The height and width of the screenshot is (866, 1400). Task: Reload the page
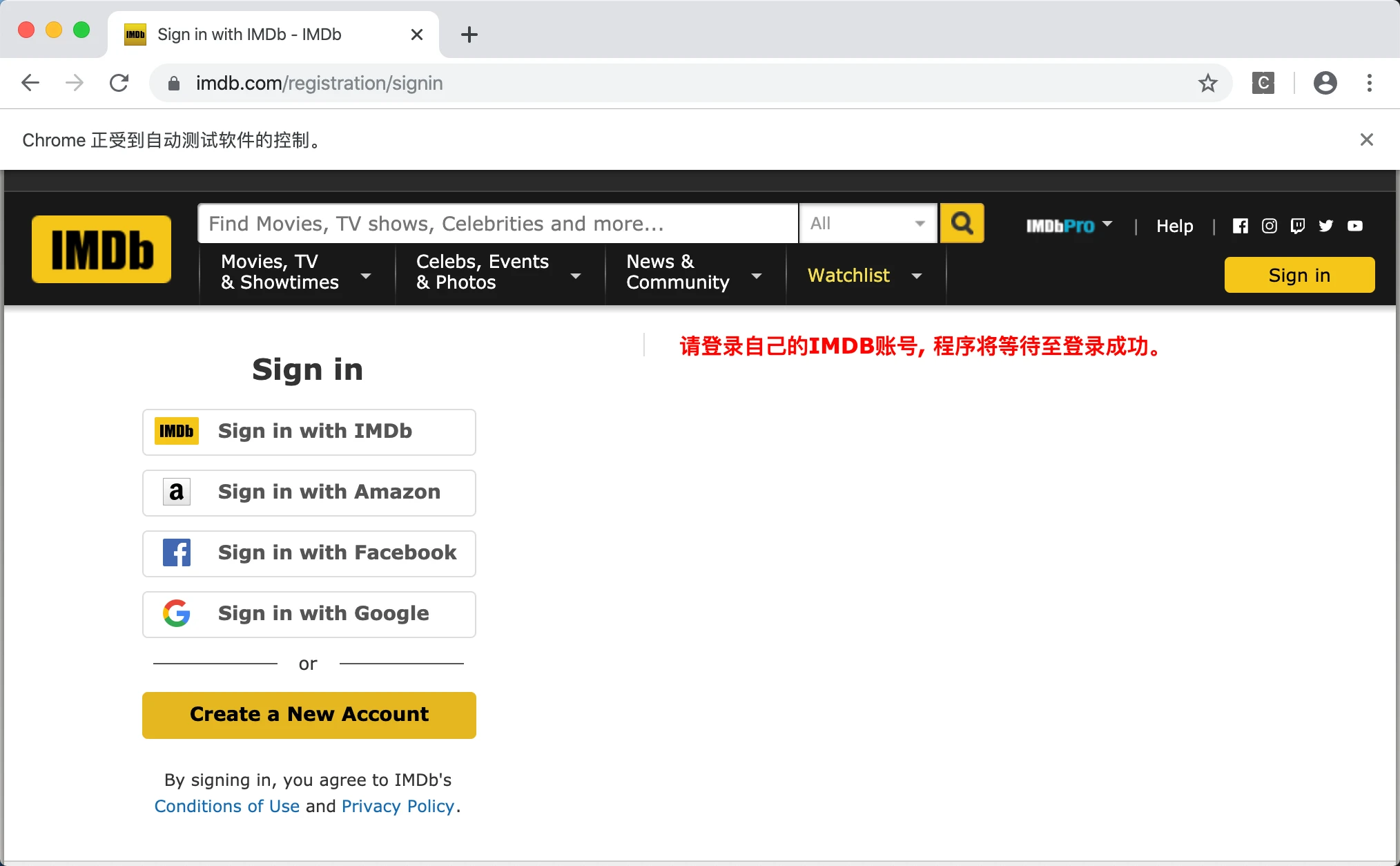119,83
